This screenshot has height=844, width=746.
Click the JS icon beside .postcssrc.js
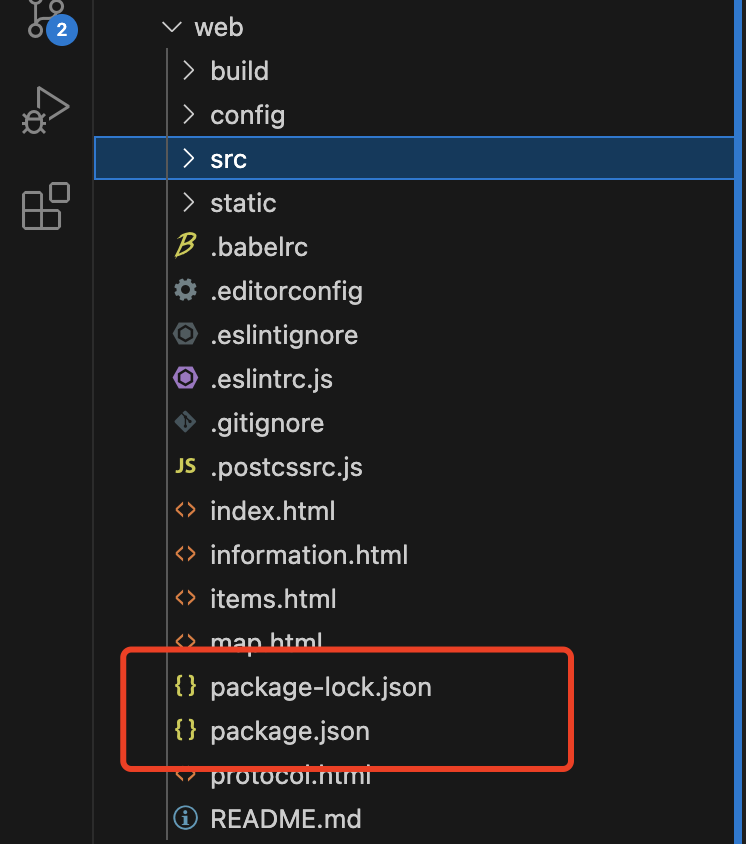pyautogui.click(x=185, y=467)
